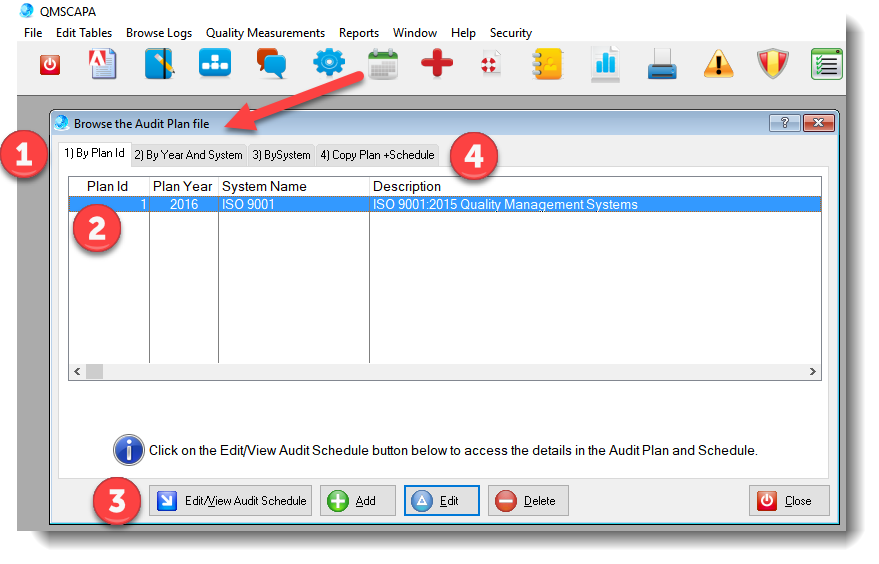Viewport: 879px width, 564px height.
Task: Open the Quality Measurements menu
Action: pyautogui.click(x=265, y=33)
